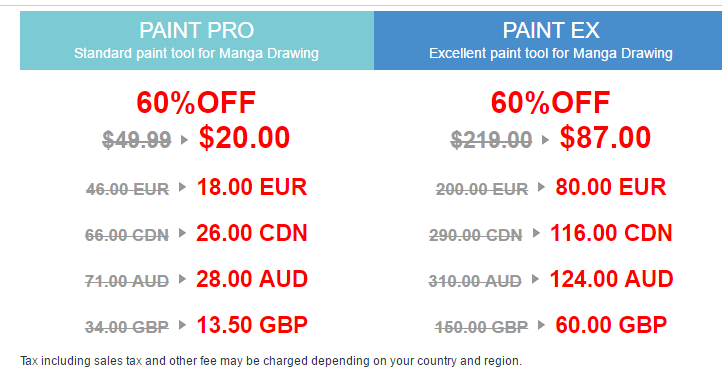Screen dimensions: 722x372
Task: Select the $87.00 PAINT EX price
Action: tap(605, 138)
